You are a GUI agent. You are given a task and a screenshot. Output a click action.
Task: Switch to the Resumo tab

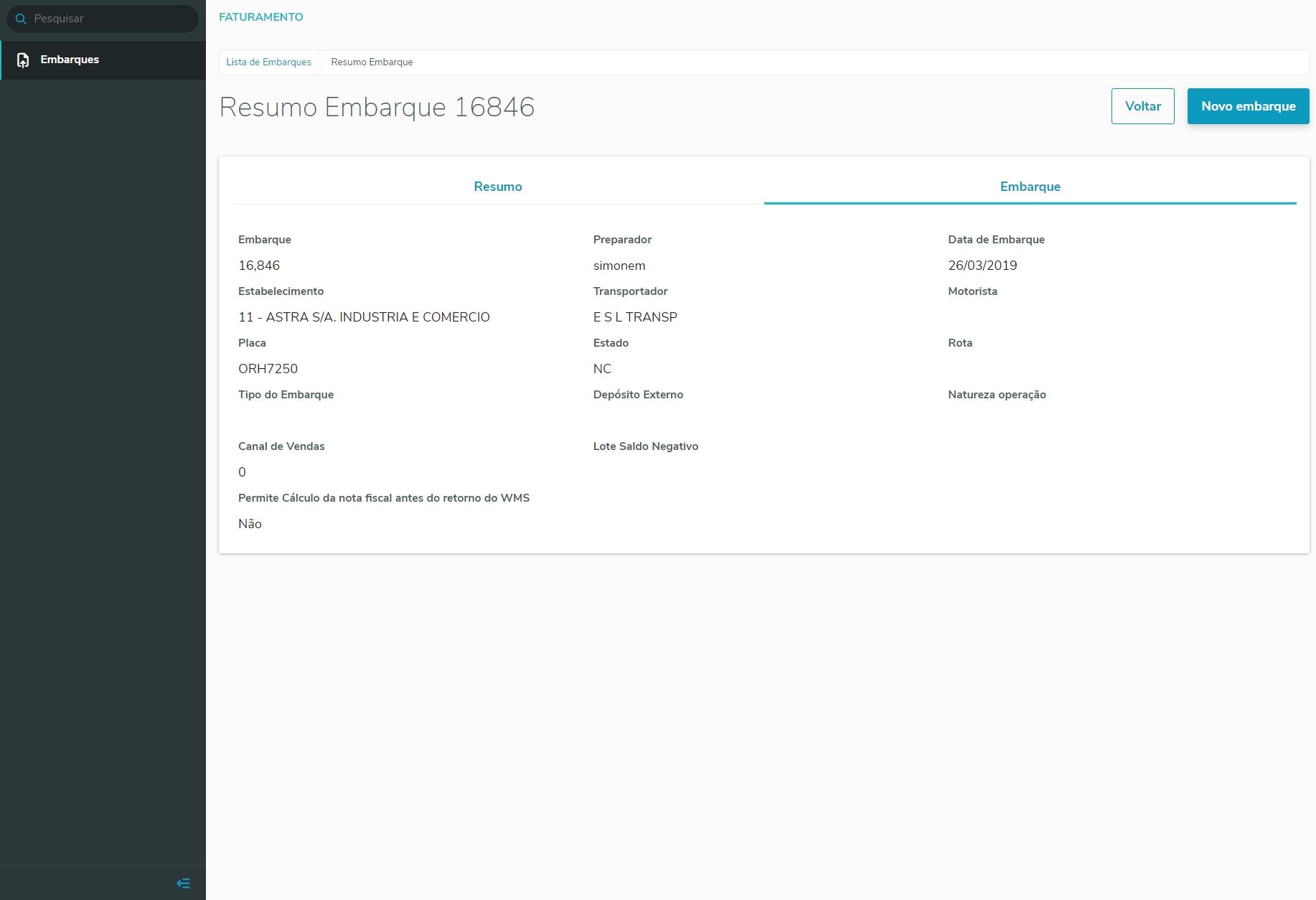[498, 187]
